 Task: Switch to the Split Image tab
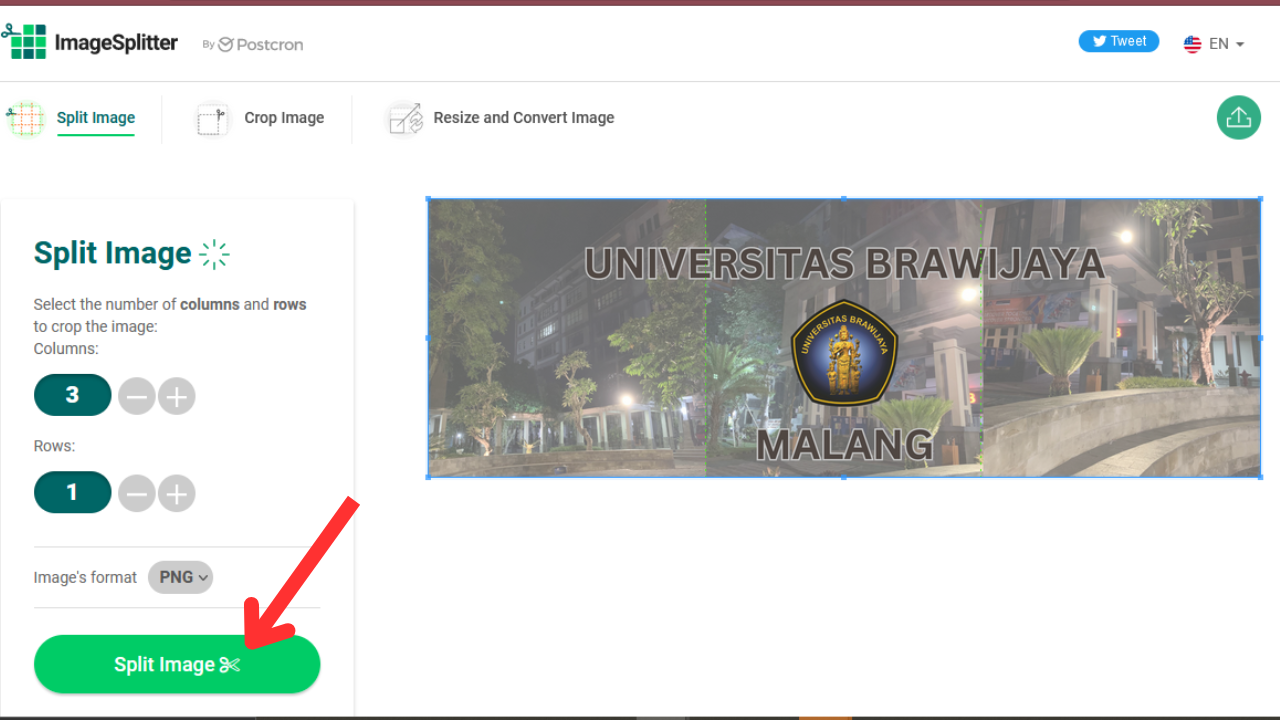(x=96, y=117)
